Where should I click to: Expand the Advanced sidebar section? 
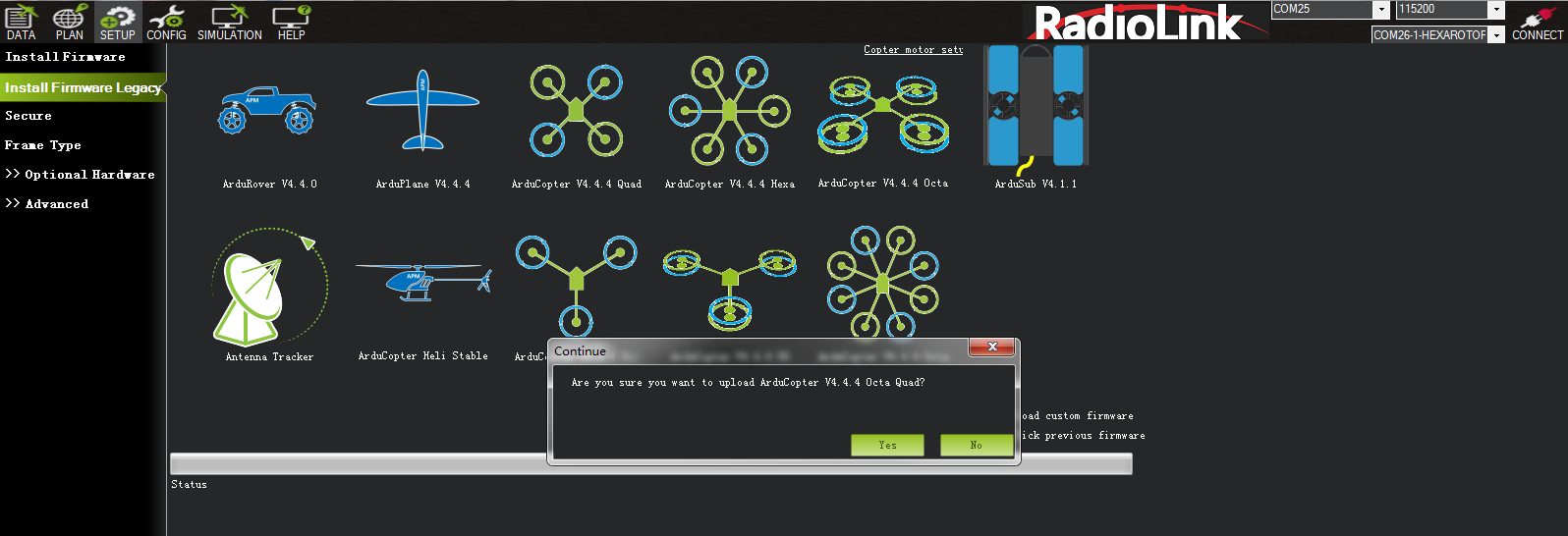(x=47, y=204)
